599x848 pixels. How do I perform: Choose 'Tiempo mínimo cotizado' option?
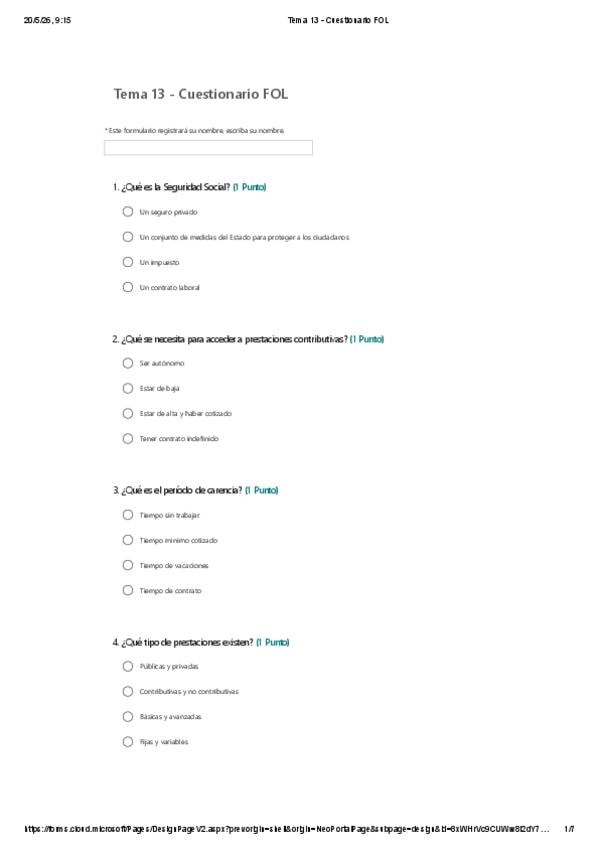128,540
